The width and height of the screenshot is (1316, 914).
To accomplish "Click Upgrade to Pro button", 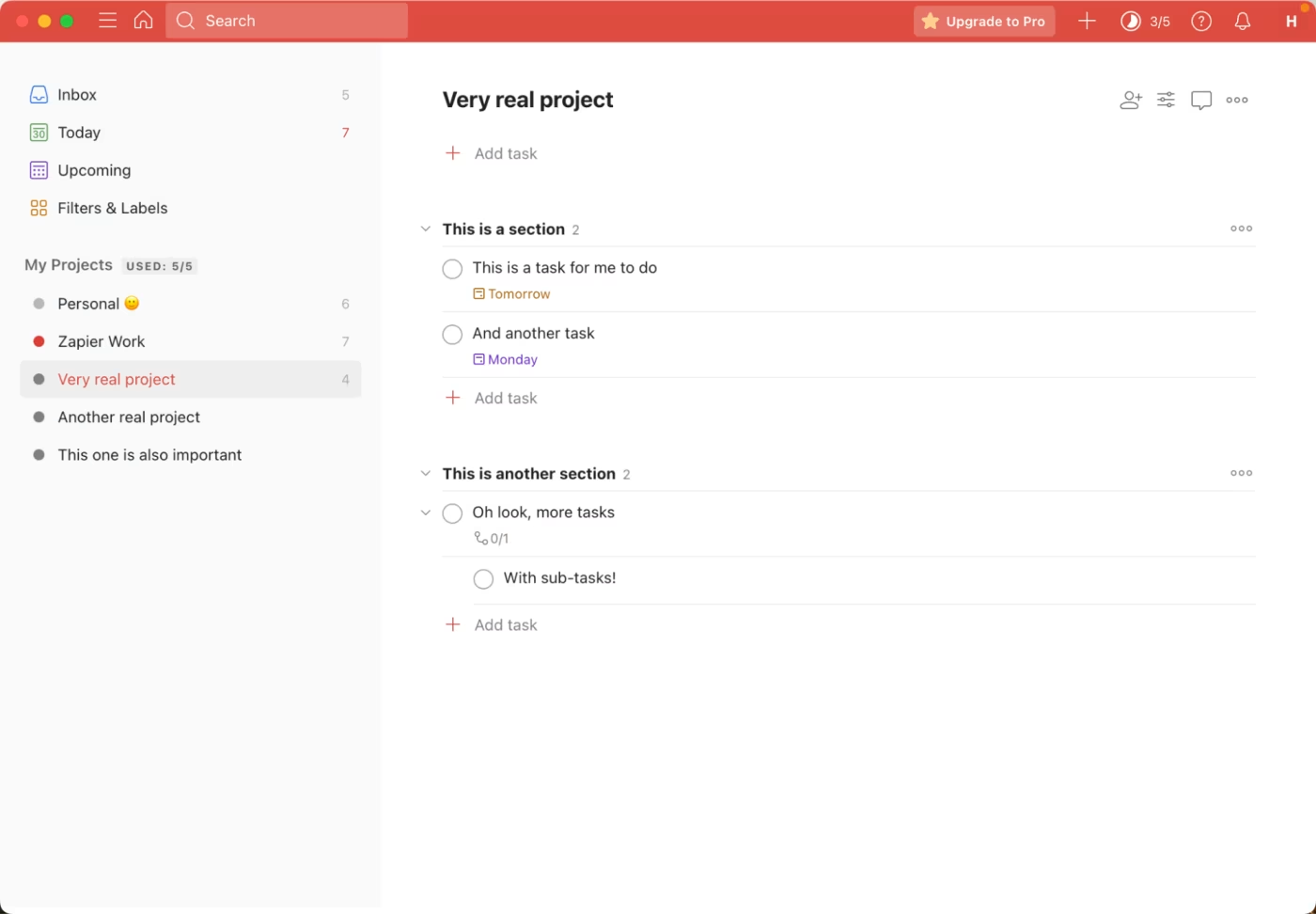I will [984, 21].
